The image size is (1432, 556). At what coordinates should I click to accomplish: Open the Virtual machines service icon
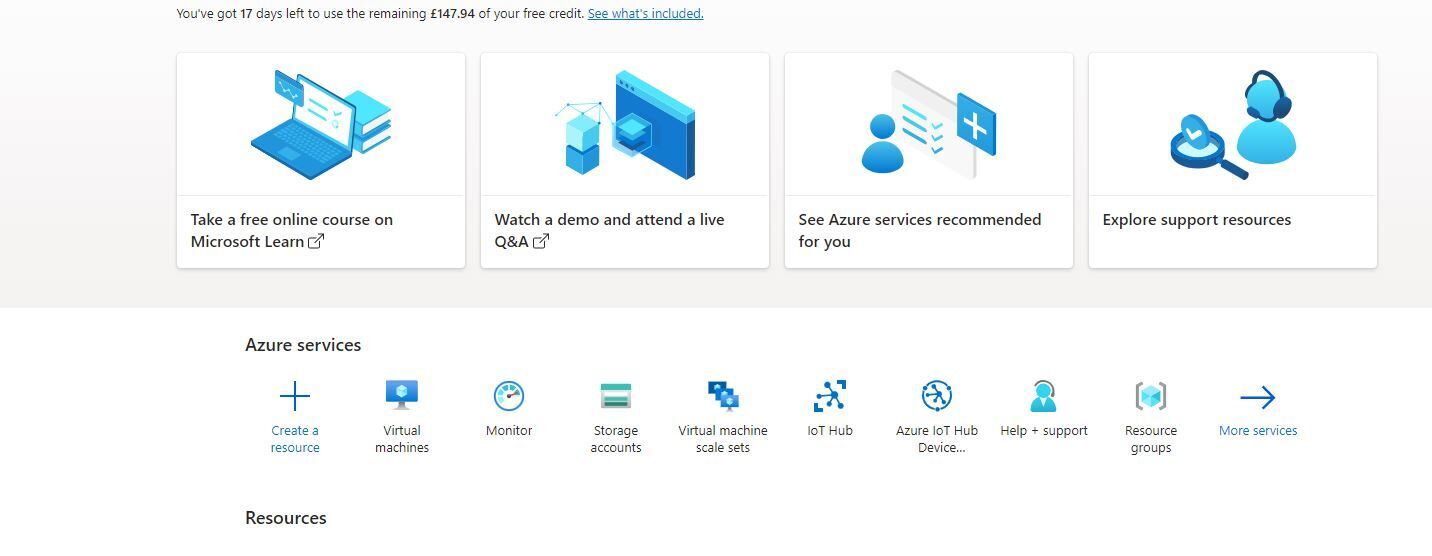[x=402, y=396]
